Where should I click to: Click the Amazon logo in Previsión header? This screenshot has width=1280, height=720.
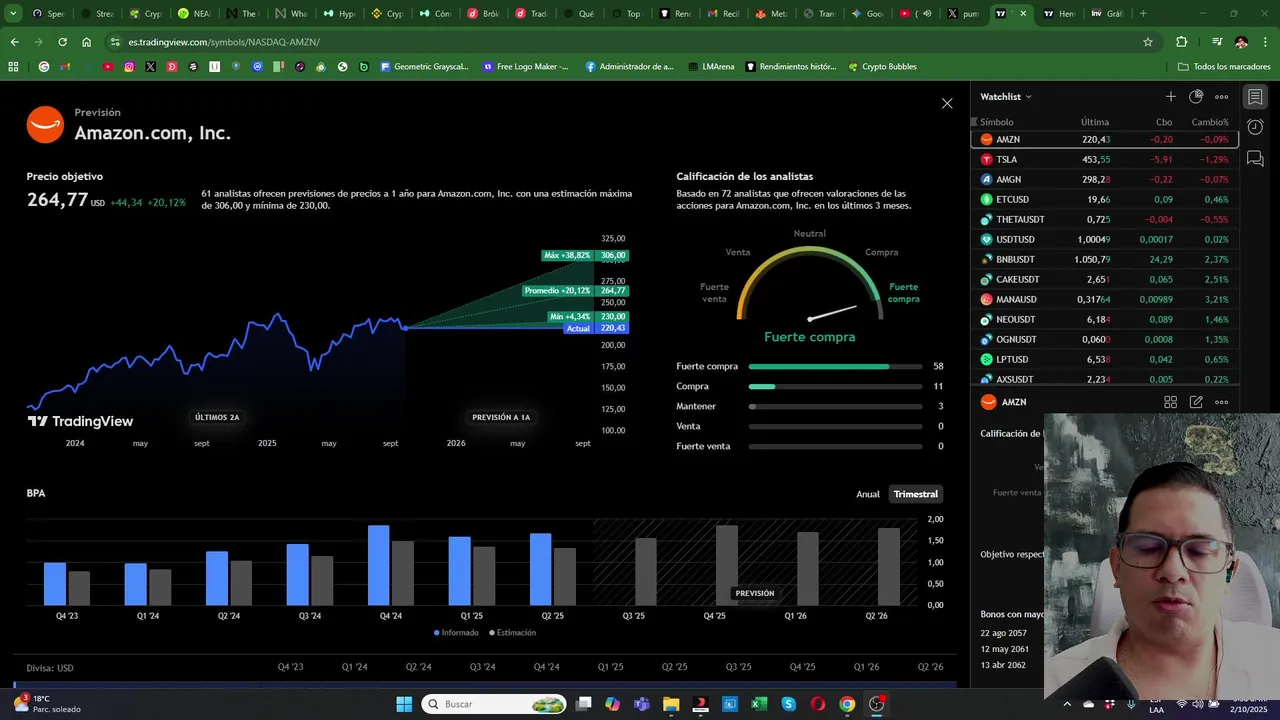(x=45, y=125)
